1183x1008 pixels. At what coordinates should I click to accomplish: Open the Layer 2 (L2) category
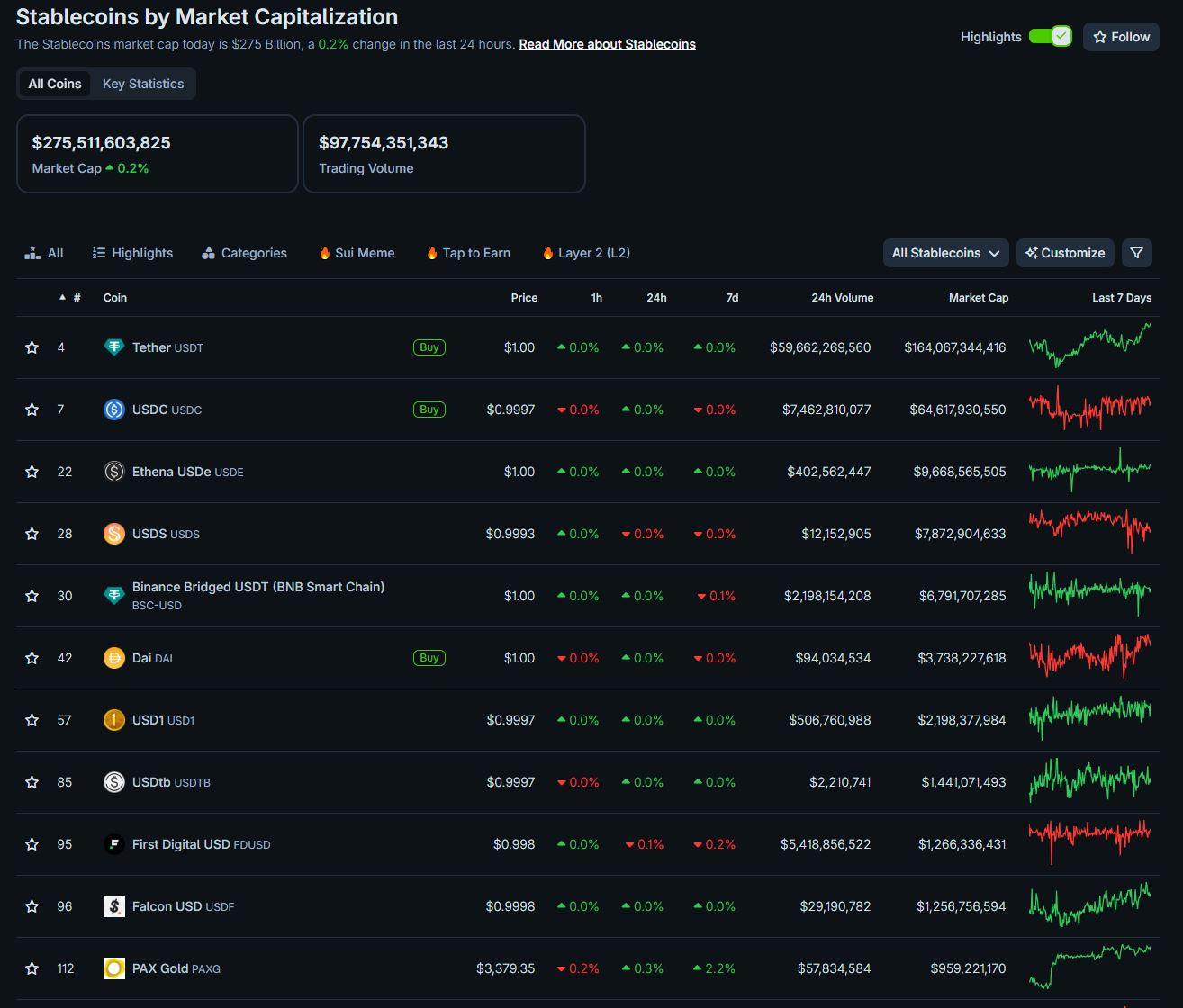[x=586, y=253]
